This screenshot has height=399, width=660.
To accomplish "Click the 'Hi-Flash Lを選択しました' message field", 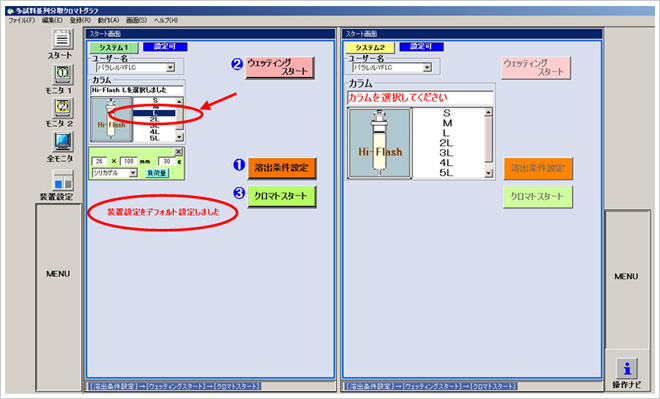I will tap(137, 90).
